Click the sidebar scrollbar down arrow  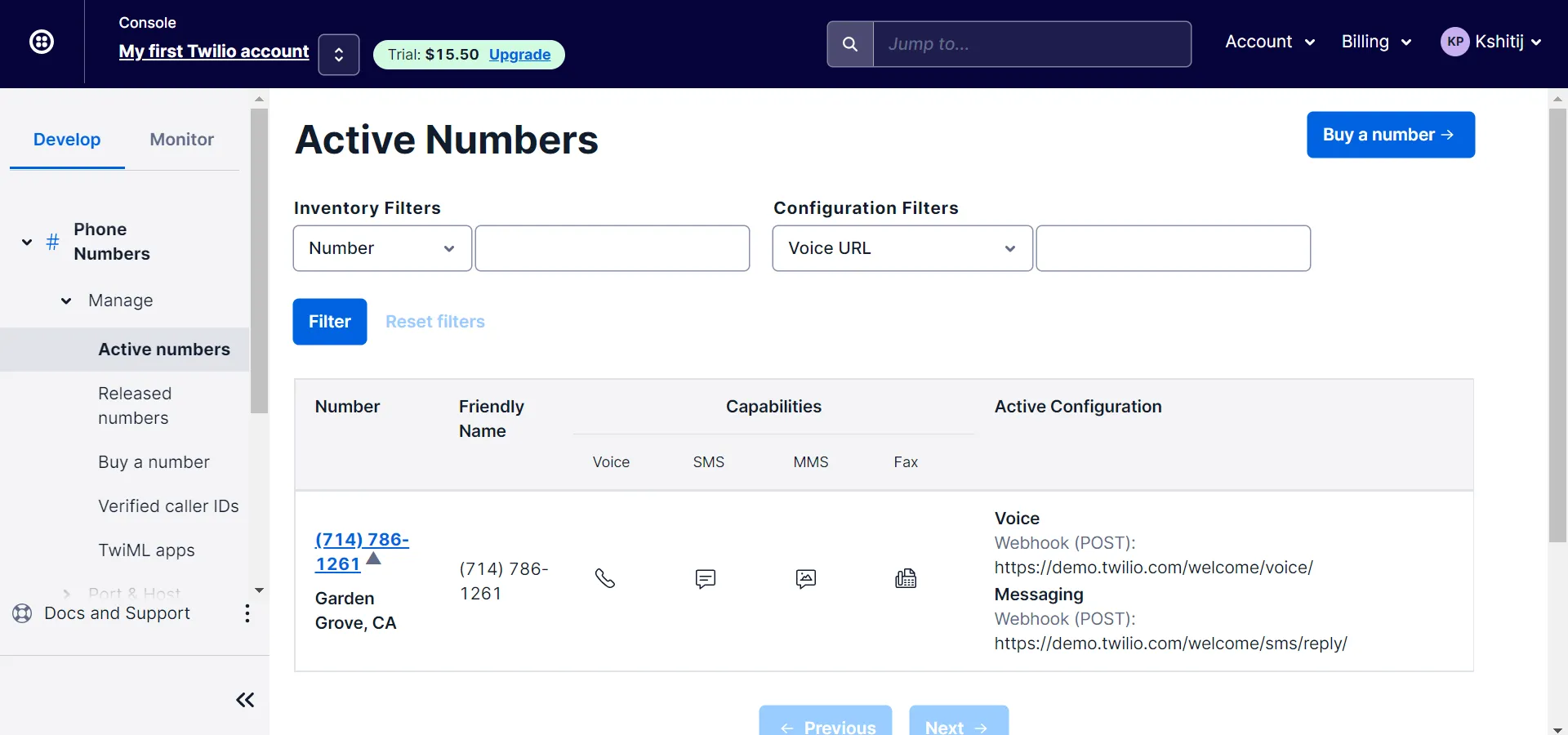click(260, 590)
